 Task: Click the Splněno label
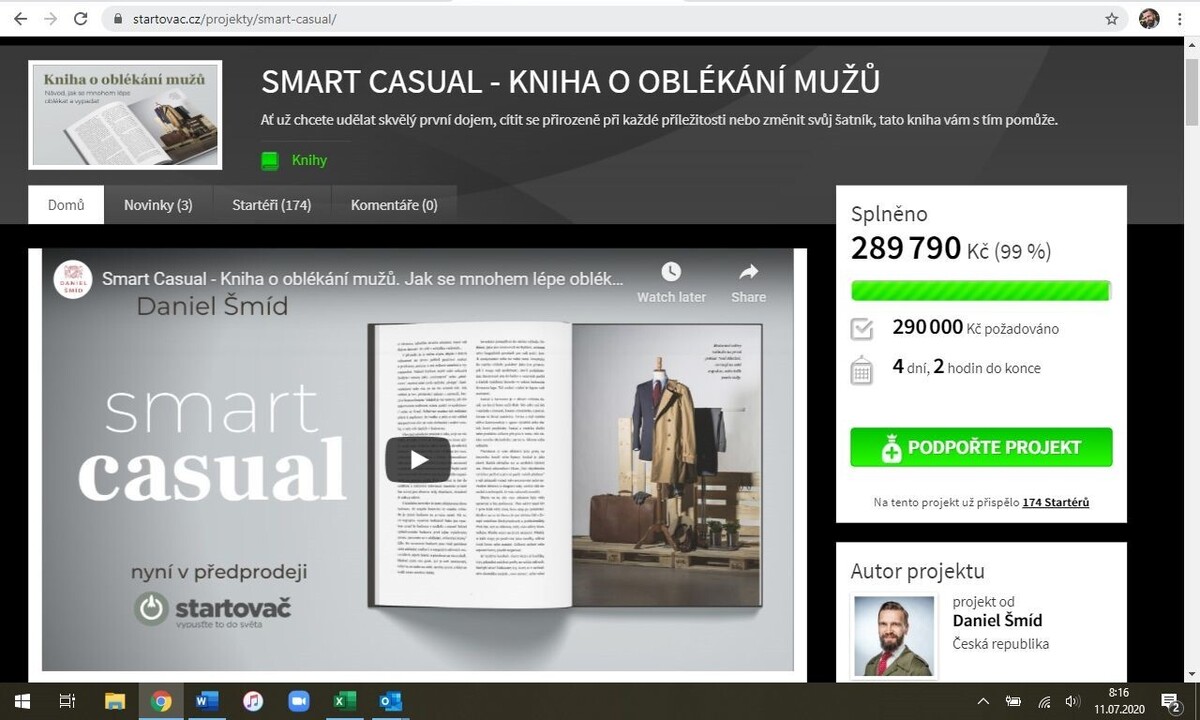tap(889, 214)
